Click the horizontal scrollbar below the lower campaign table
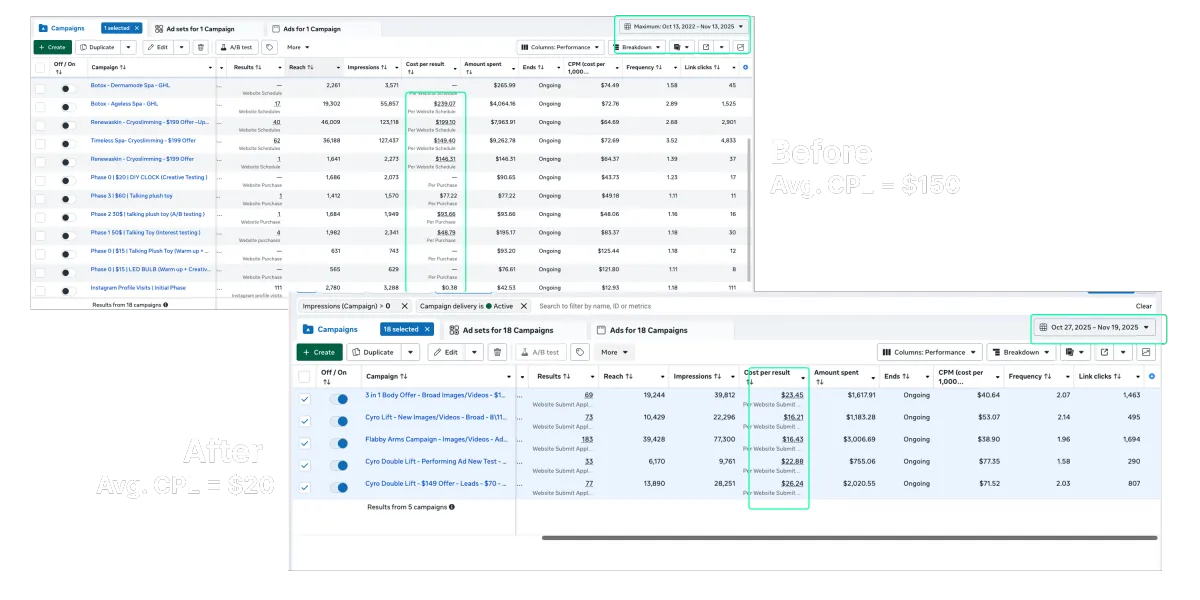Screen dimensions: 1200x600 point(850,538)
